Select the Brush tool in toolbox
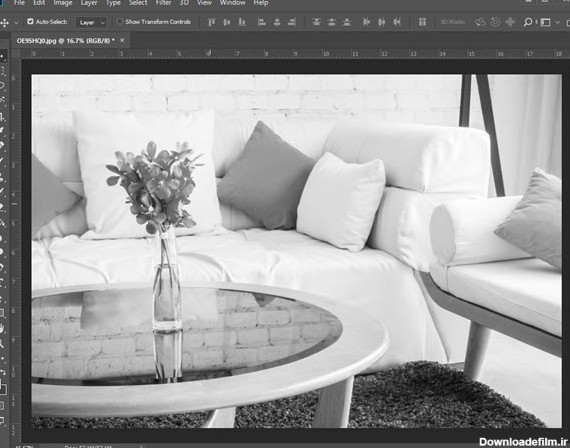Screen dimensions: 570x448 coord(2,161)
